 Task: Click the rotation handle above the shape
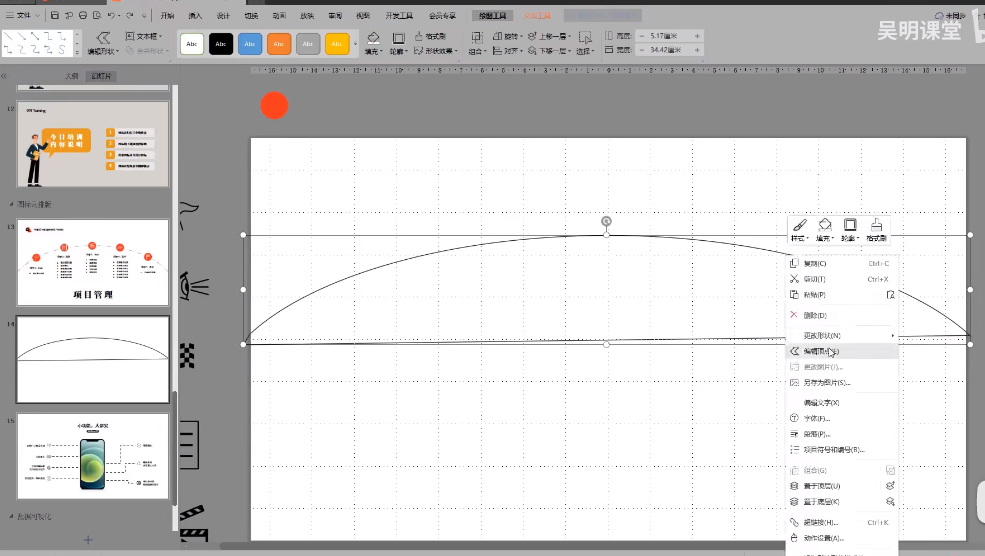[606, 221]
